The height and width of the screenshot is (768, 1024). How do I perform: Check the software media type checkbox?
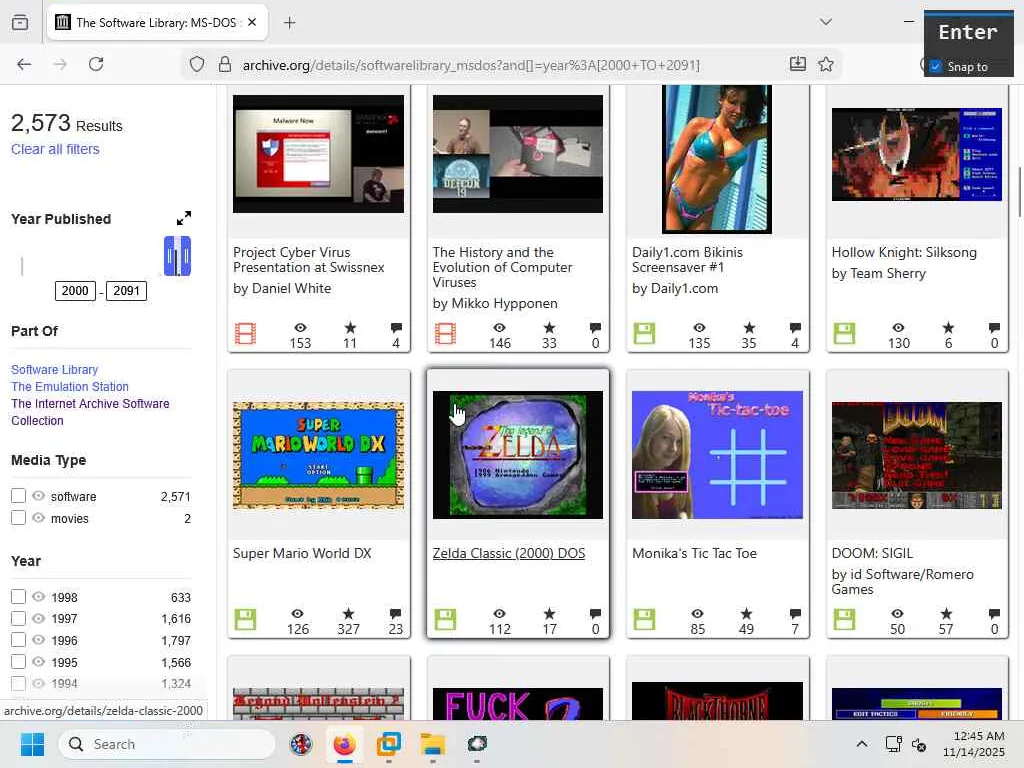[18, 496]
